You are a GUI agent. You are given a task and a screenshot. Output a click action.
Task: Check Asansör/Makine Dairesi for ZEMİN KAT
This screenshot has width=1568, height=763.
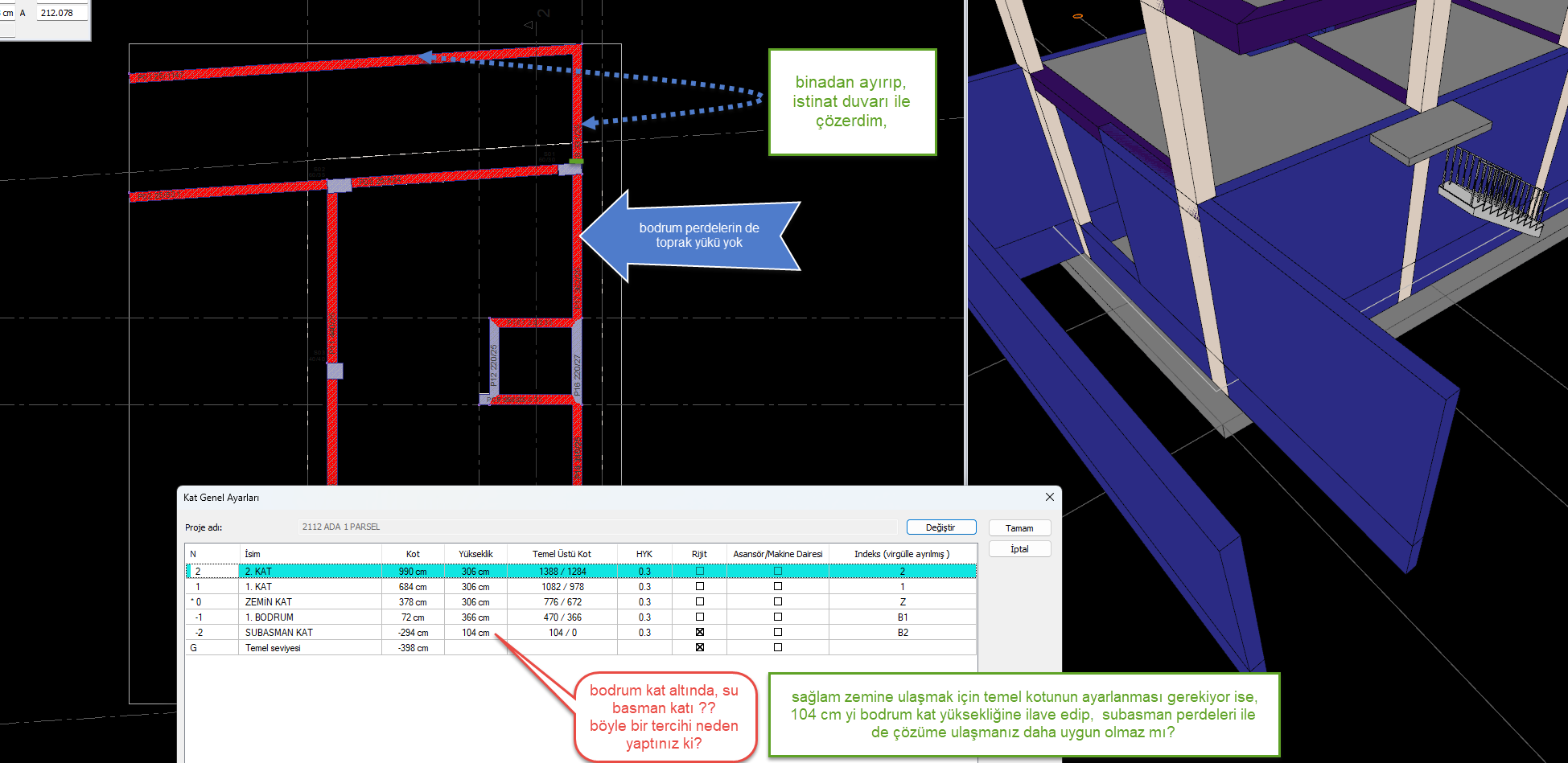pos(777,602)
